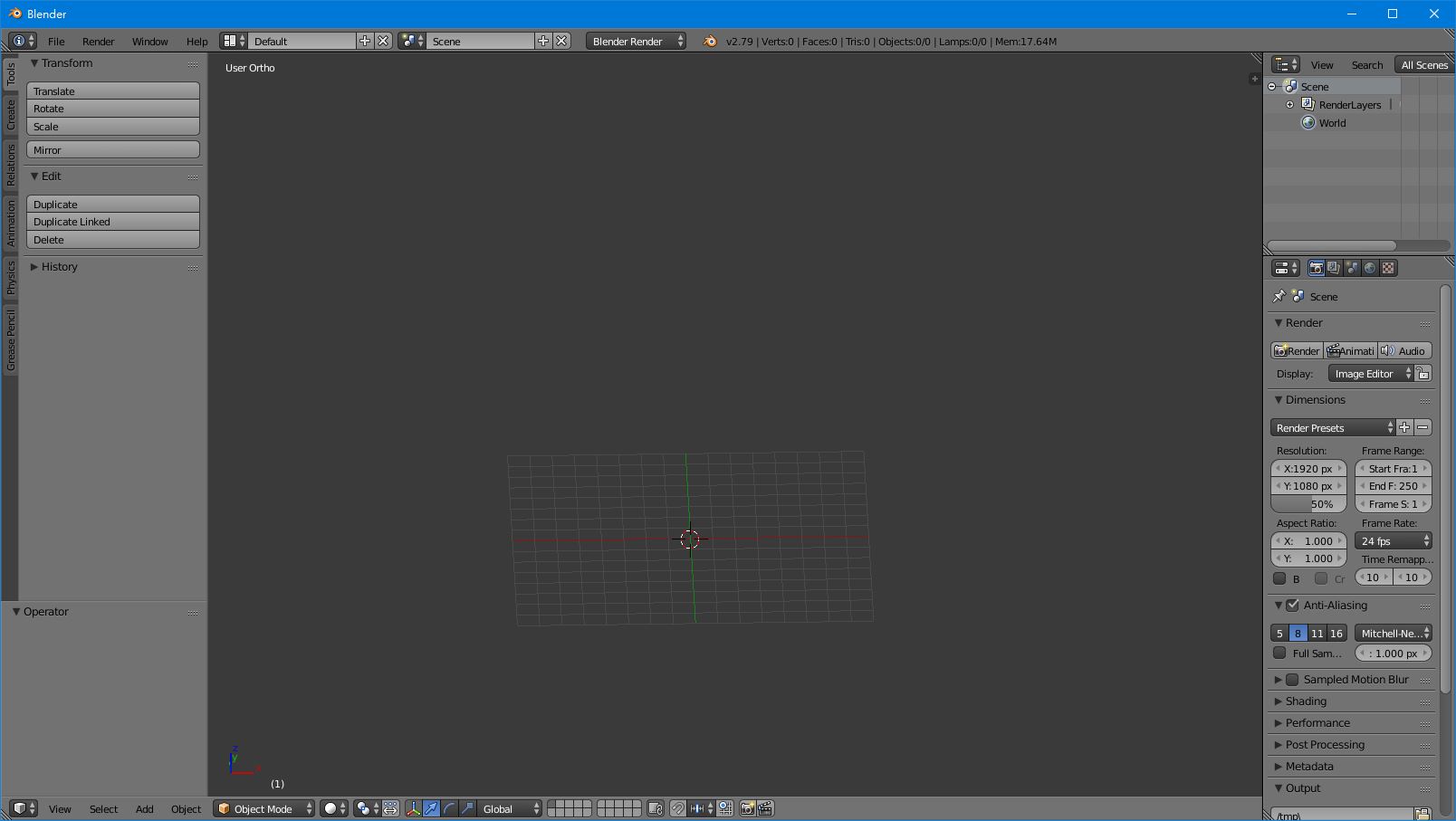
Task: Toggle the Anti-Aliasing checkbox
Action: (1293, 606)
